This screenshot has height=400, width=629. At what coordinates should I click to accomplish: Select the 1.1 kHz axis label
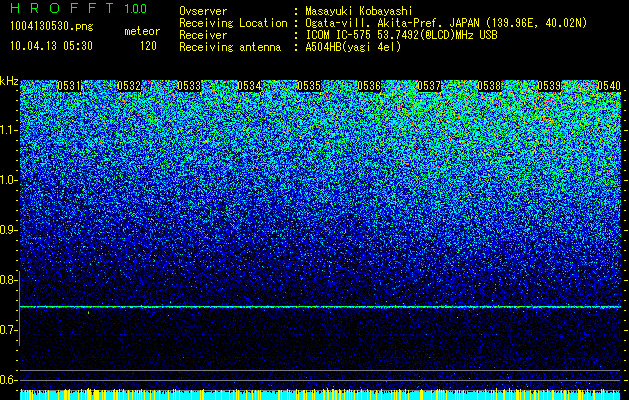[x=9, y=130]
